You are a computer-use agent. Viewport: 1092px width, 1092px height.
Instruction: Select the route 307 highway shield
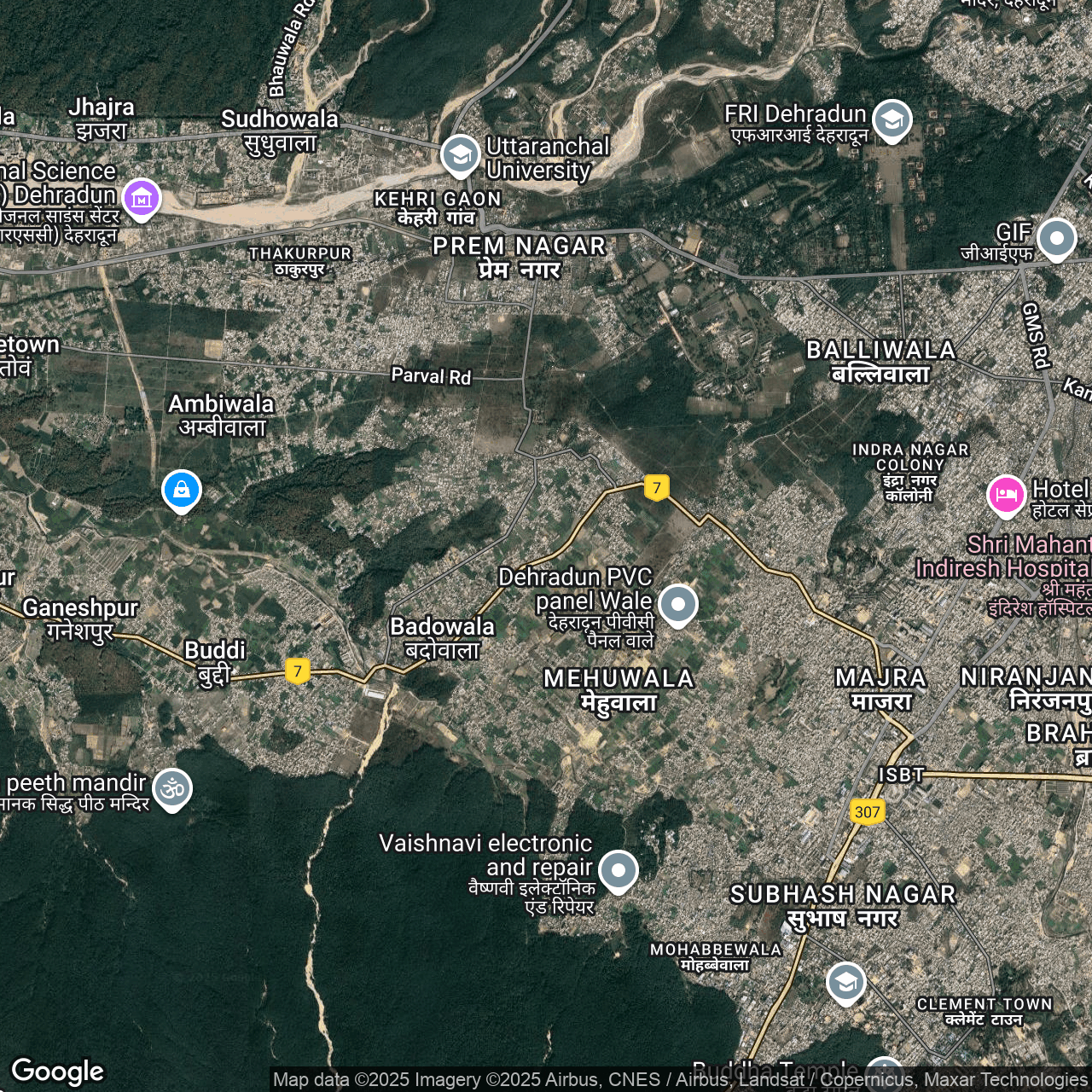(867, 811)
